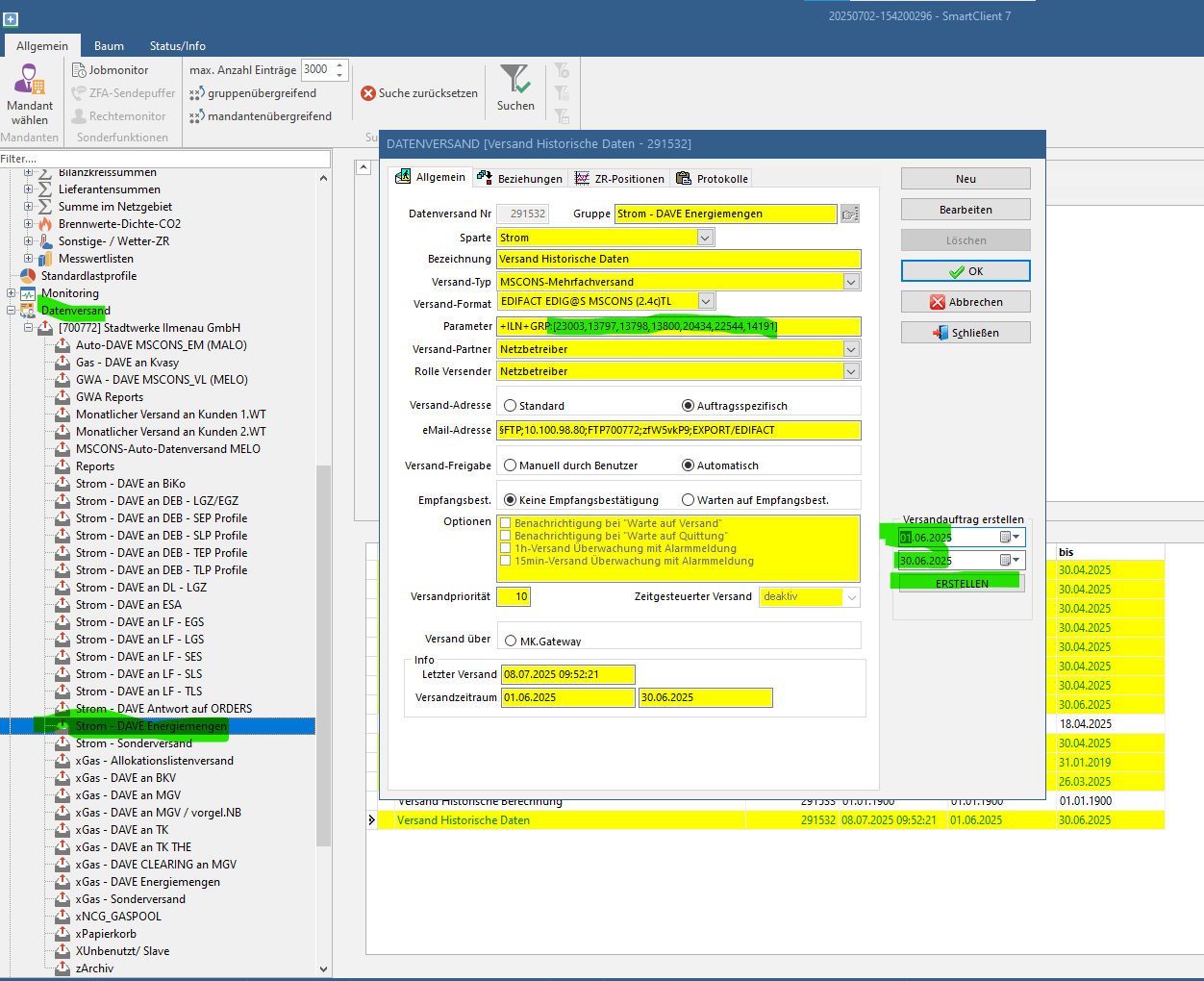Select the Standard Versand-Adresse radio button
Screen dimensions: 1204x981
coord(510,406)
